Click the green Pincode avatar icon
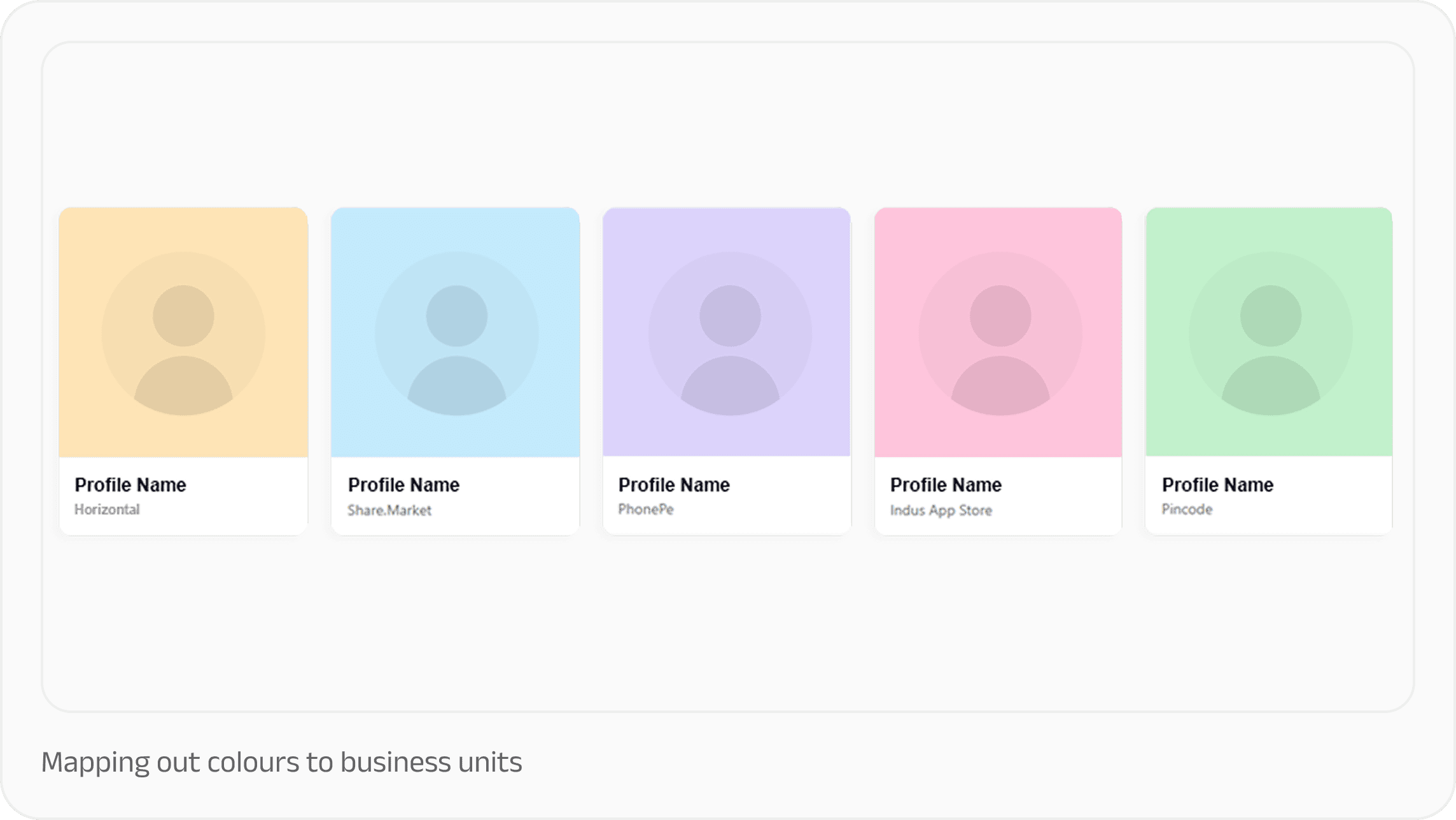 pos(1270,334)
